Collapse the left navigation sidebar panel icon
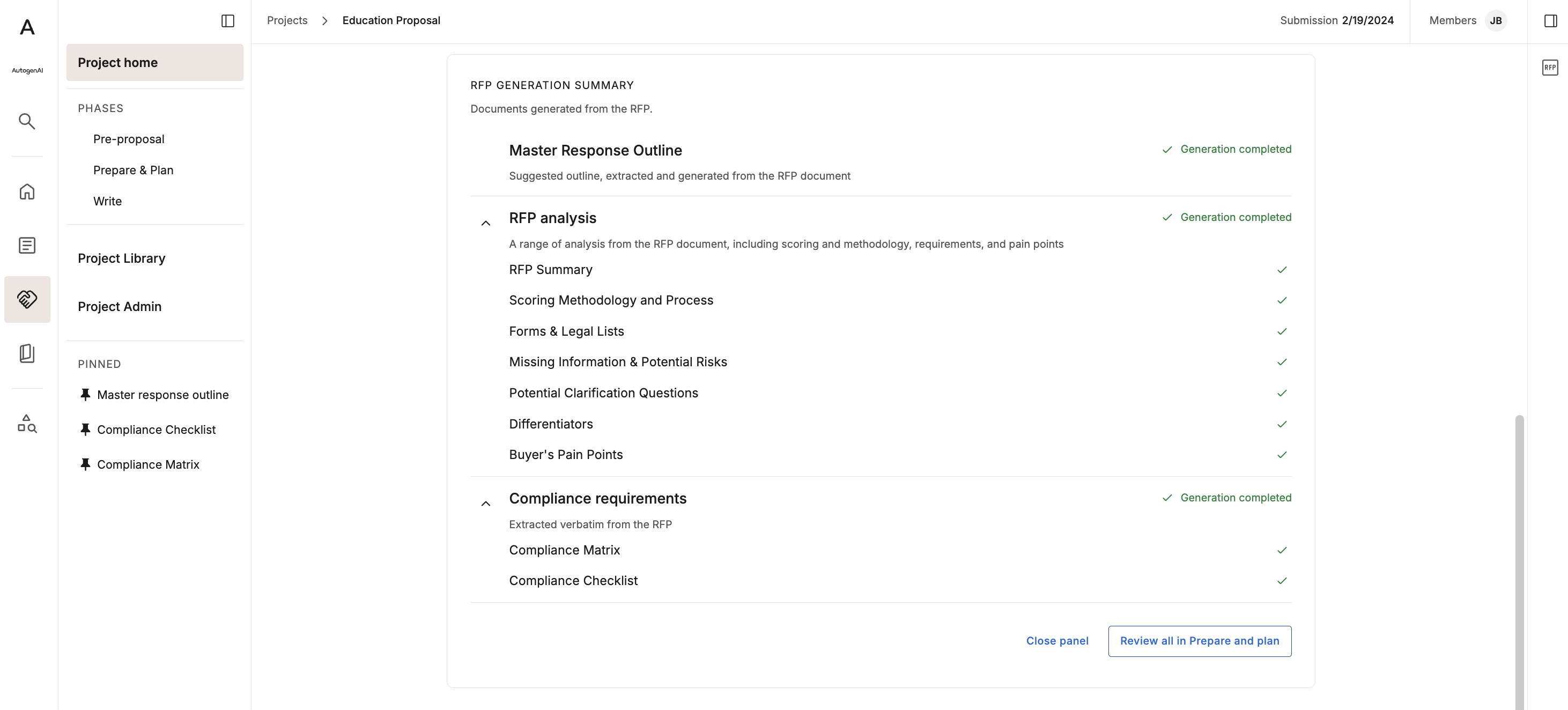 (x=228, y=21)
